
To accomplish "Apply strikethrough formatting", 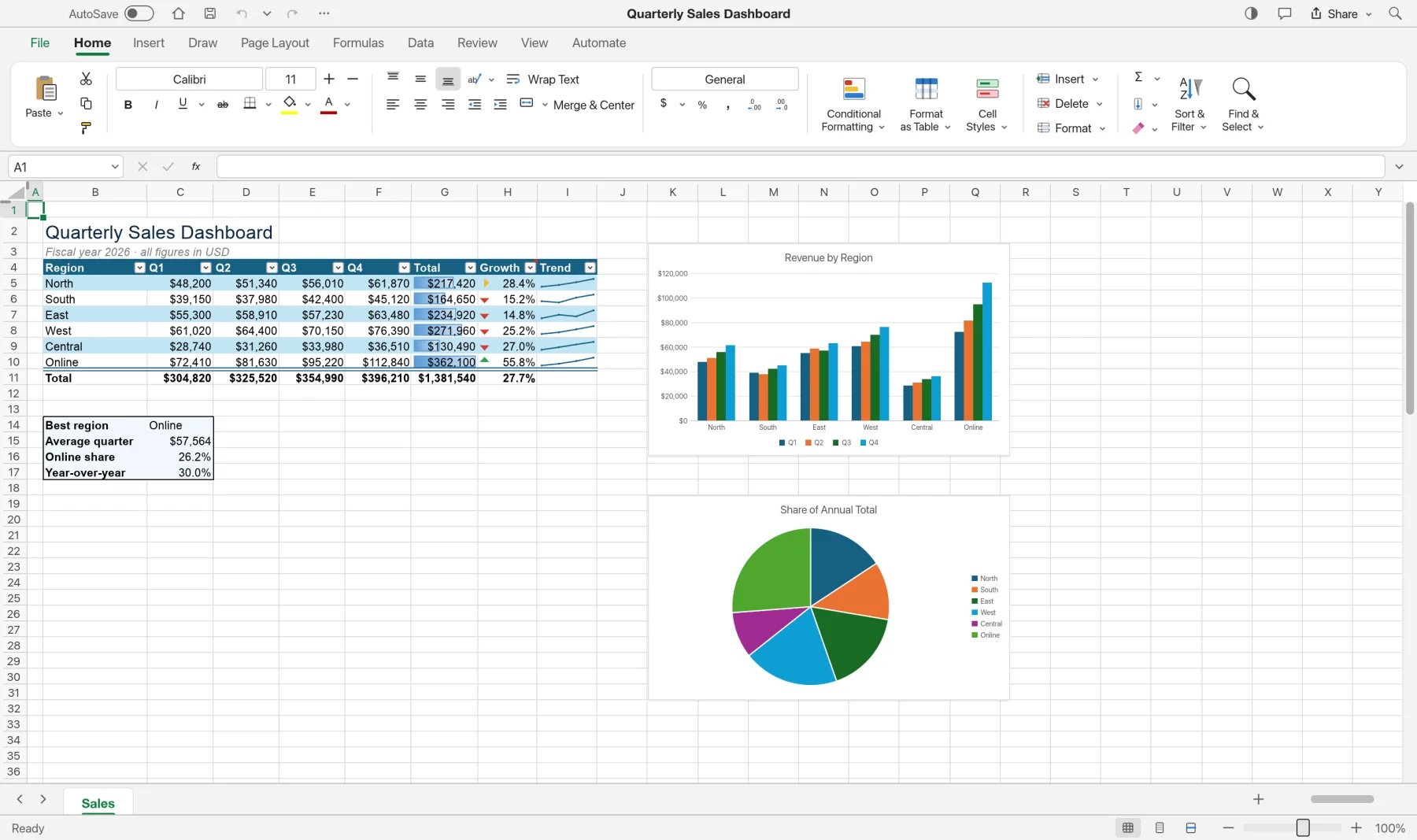I will tap(223, 104).
